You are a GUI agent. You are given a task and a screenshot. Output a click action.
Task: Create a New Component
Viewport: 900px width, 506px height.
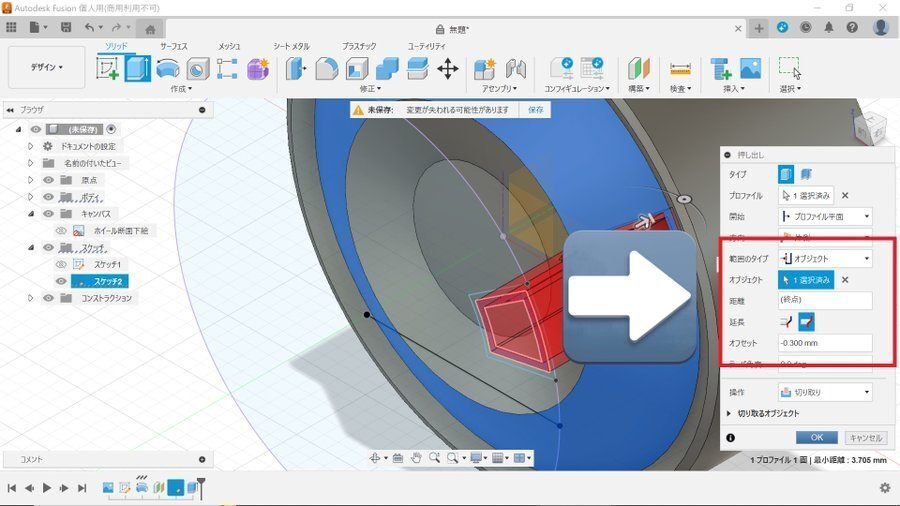tap(485, 69)
